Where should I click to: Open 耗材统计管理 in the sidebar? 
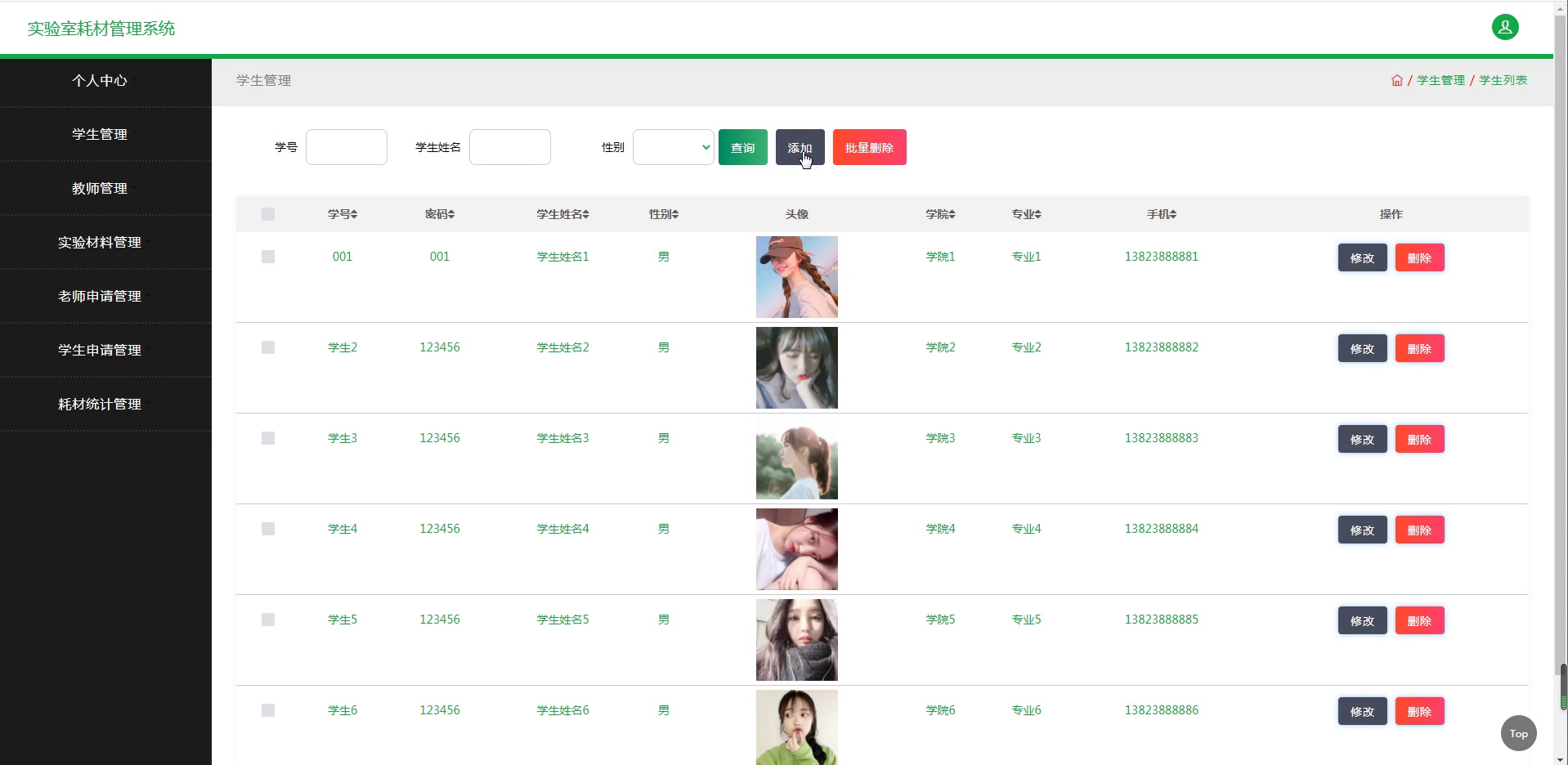pyautogui.click(x=100, y=404)
